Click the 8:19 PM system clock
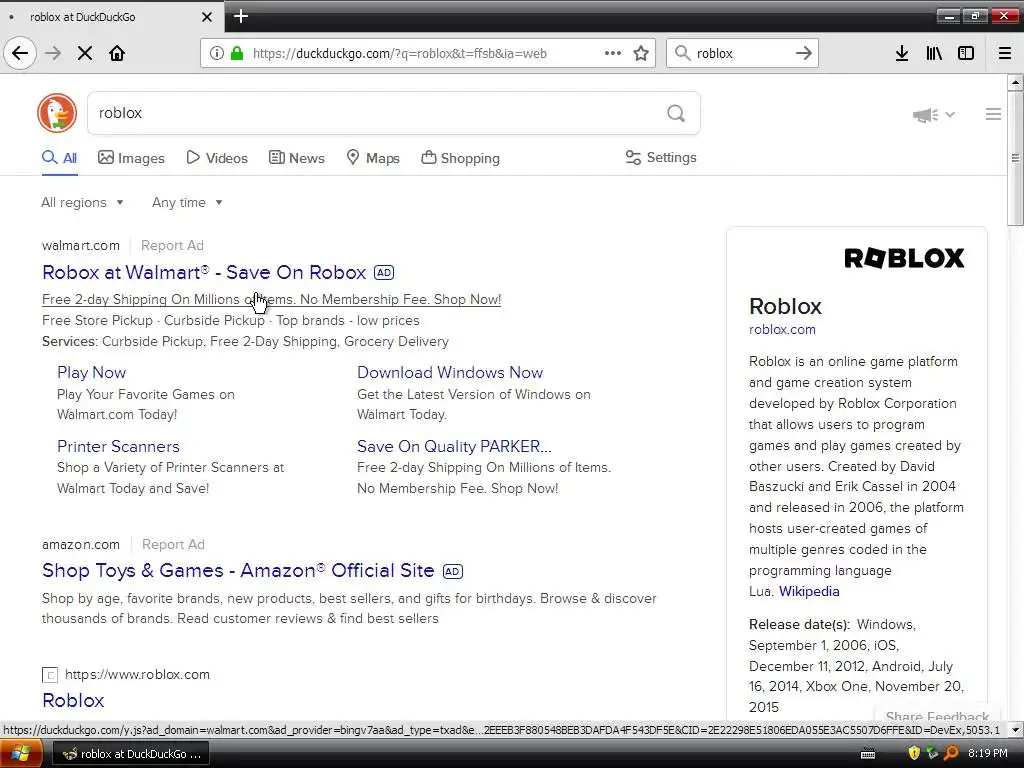The image size is (1024, 768). [x=987, y=753]
